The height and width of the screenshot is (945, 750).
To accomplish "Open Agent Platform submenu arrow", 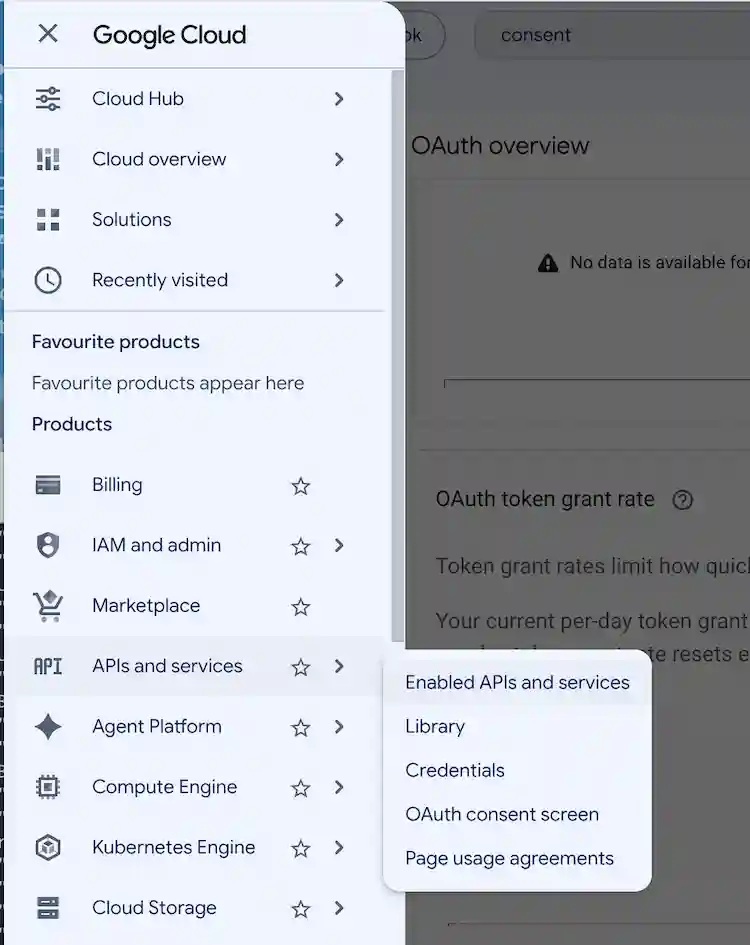I will [x=339, y=727].
